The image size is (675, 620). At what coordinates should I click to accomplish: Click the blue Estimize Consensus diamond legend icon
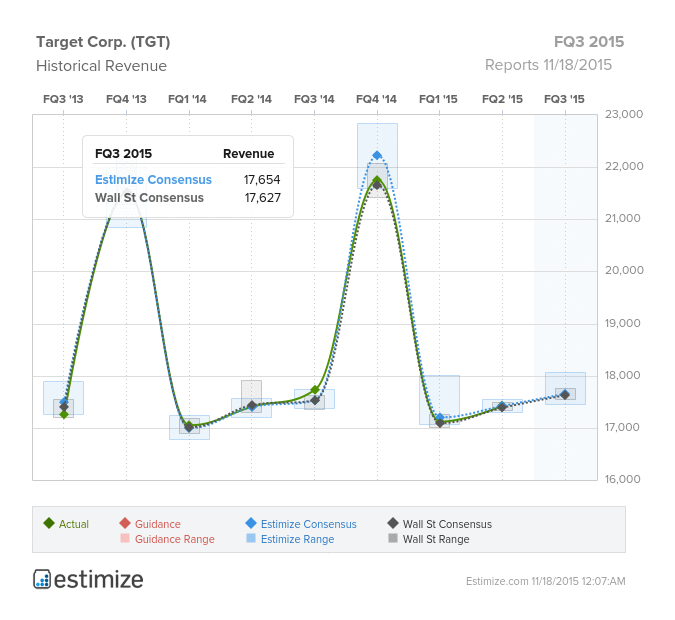click(251, 523)
